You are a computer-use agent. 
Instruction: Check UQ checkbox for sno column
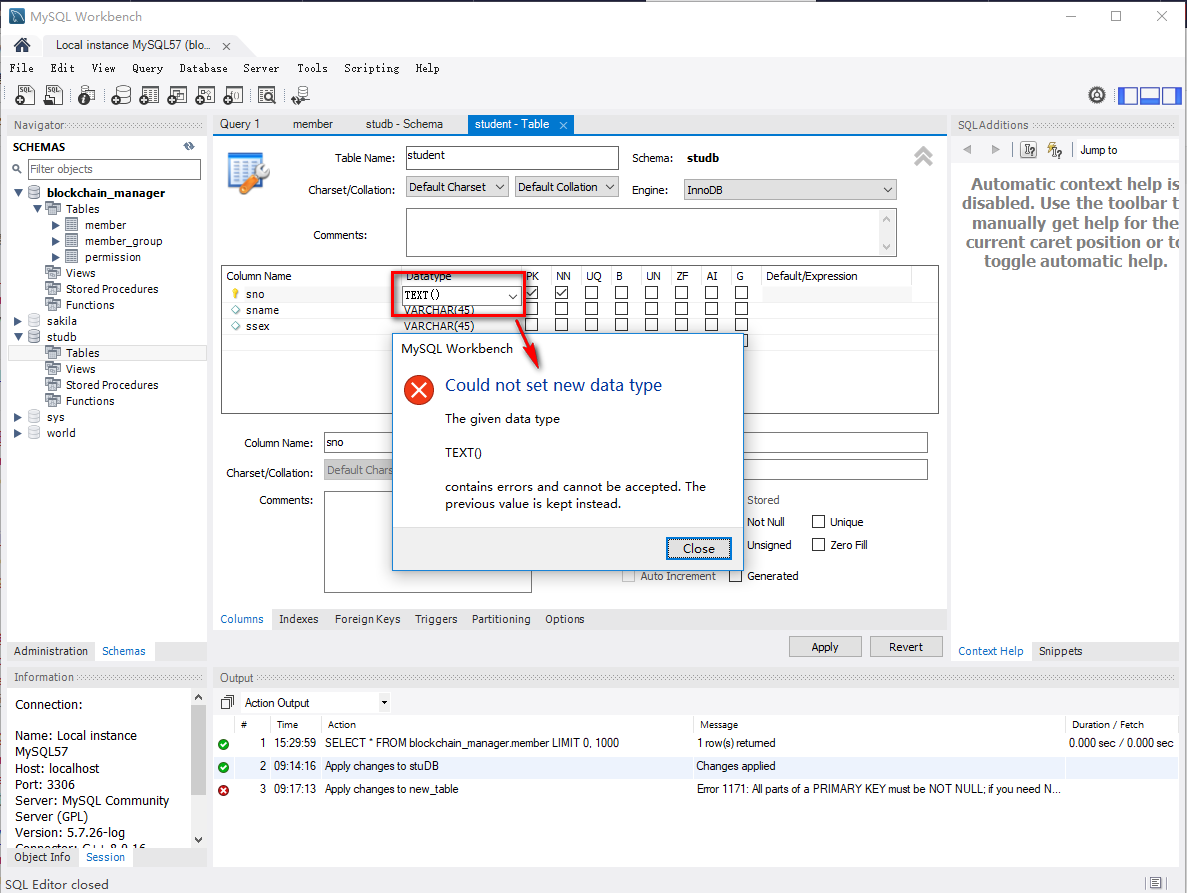pyautogui.click(x=591, y=293)
